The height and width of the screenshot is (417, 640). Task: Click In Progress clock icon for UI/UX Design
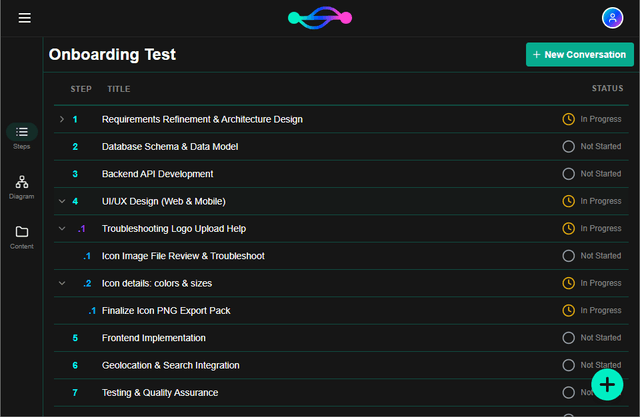[569, 201]
